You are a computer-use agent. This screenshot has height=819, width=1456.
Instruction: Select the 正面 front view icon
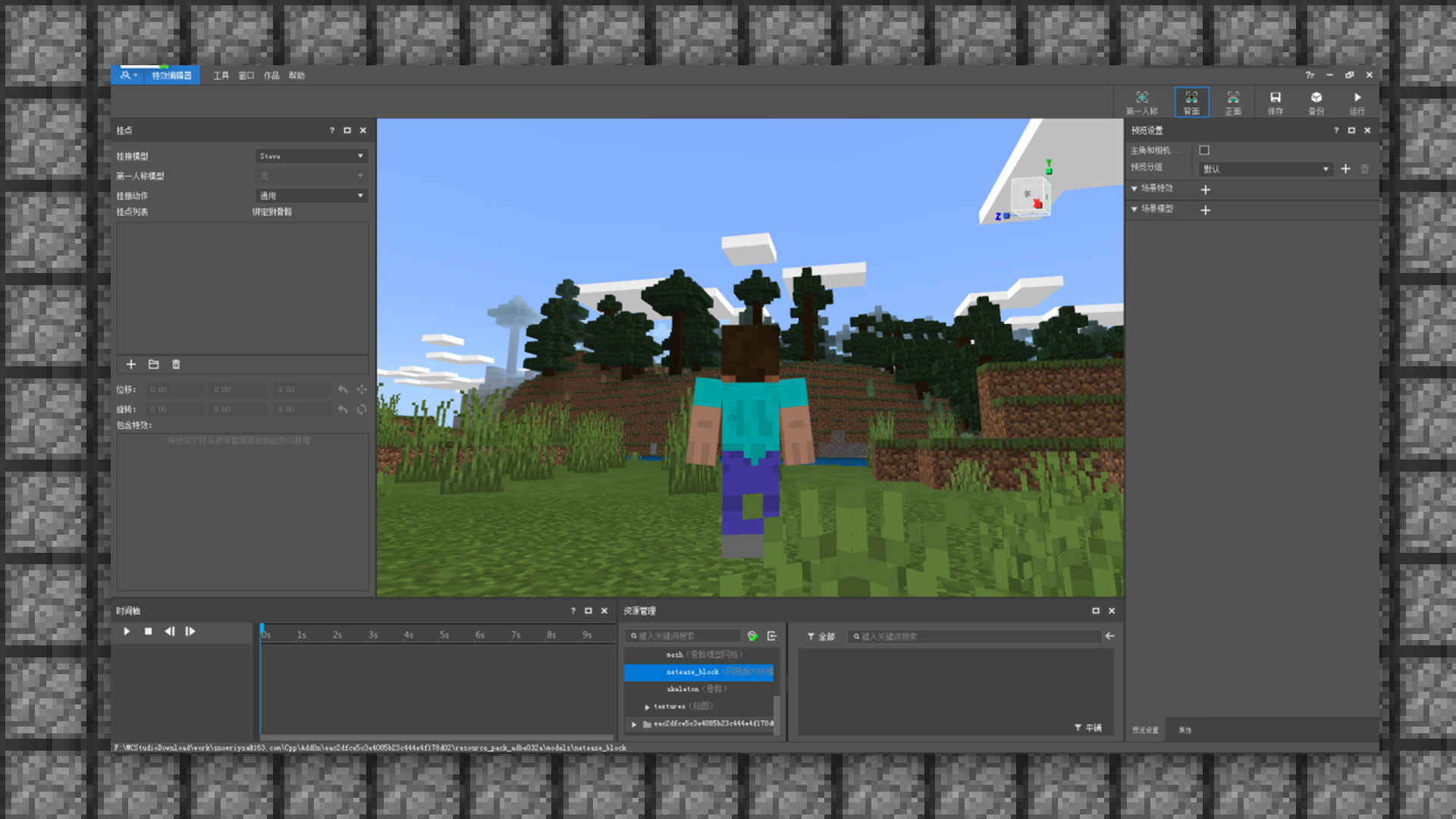coord(1233,102)
